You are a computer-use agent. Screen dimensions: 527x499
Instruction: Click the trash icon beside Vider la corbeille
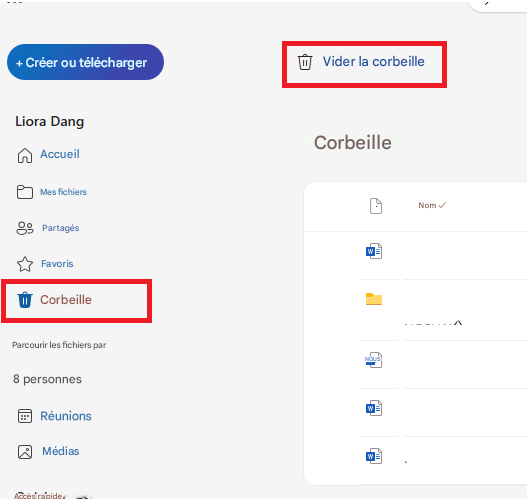pos(305,62)
